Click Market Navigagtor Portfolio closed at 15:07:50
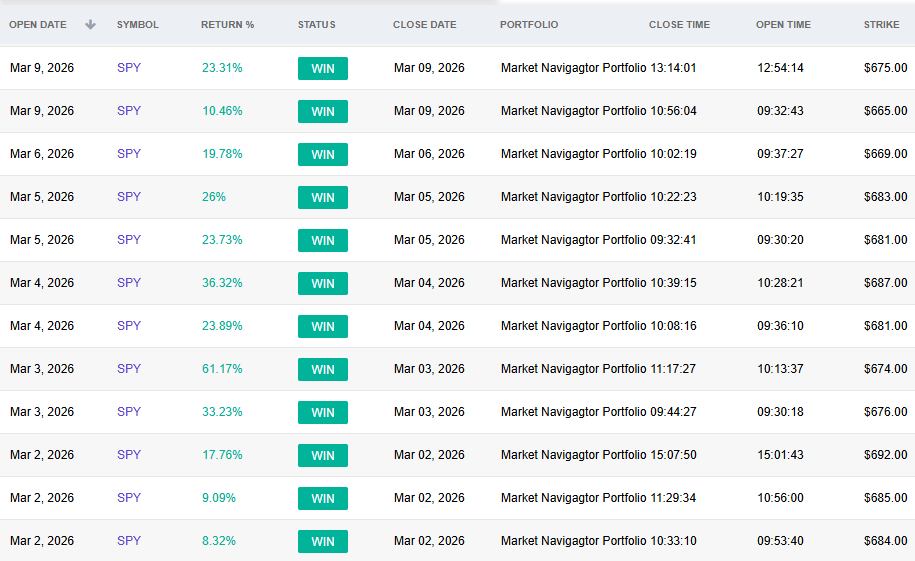This screenshot has width=915, height=561. 573,455
